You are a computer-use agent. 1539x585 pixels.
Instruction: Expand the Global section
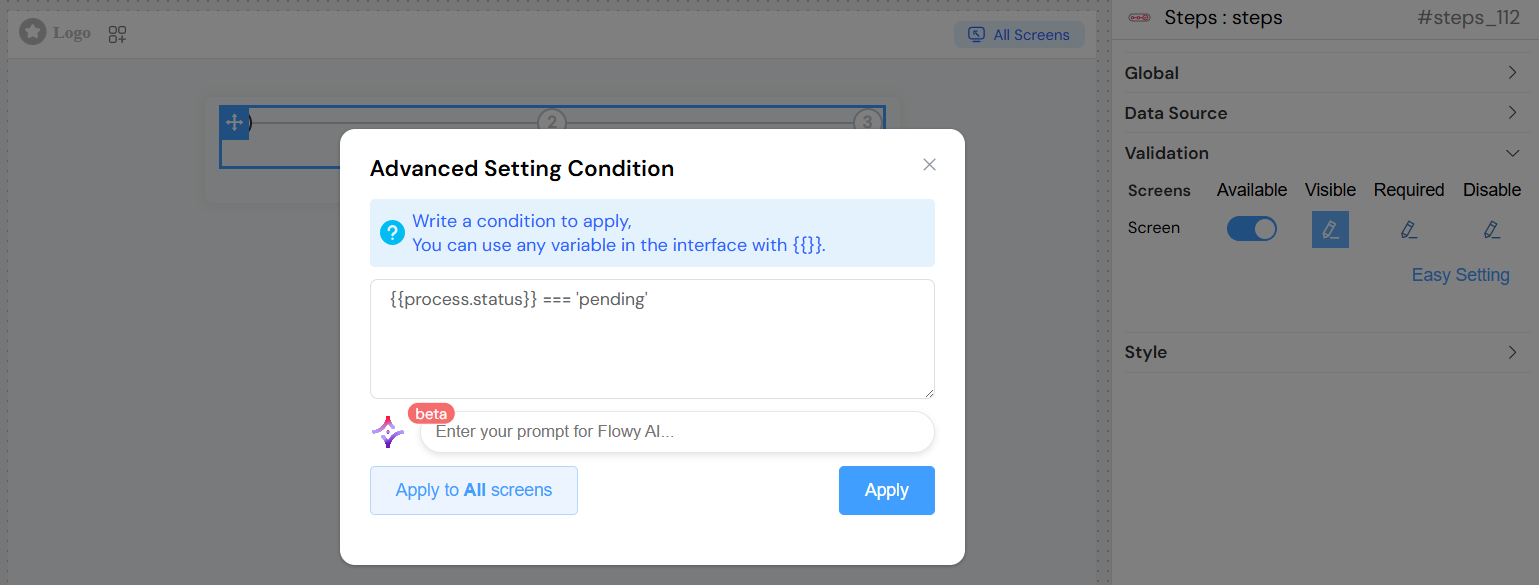(x=1327, y=72)
